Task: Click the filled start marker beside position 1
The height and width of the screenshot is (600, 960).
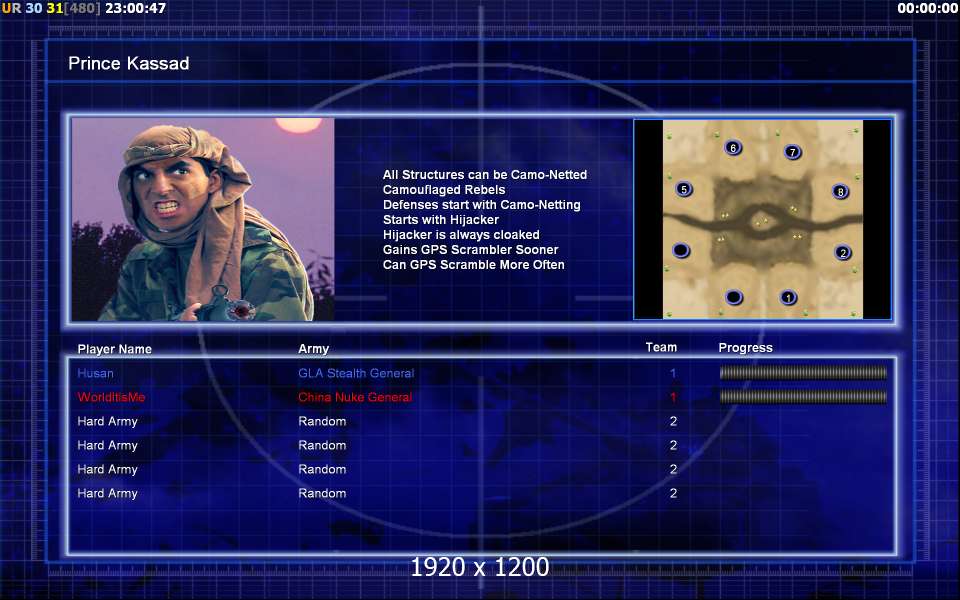Action: click(x=734, y=297)
